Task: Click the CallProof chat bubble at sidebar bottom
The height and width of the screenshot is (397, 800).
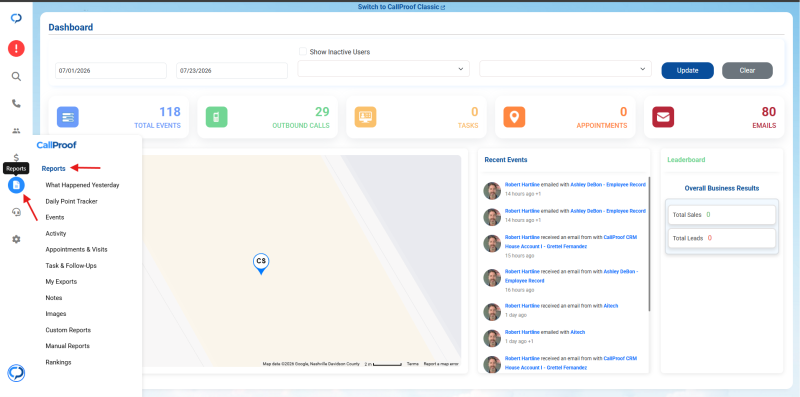Action: point(16,373)
